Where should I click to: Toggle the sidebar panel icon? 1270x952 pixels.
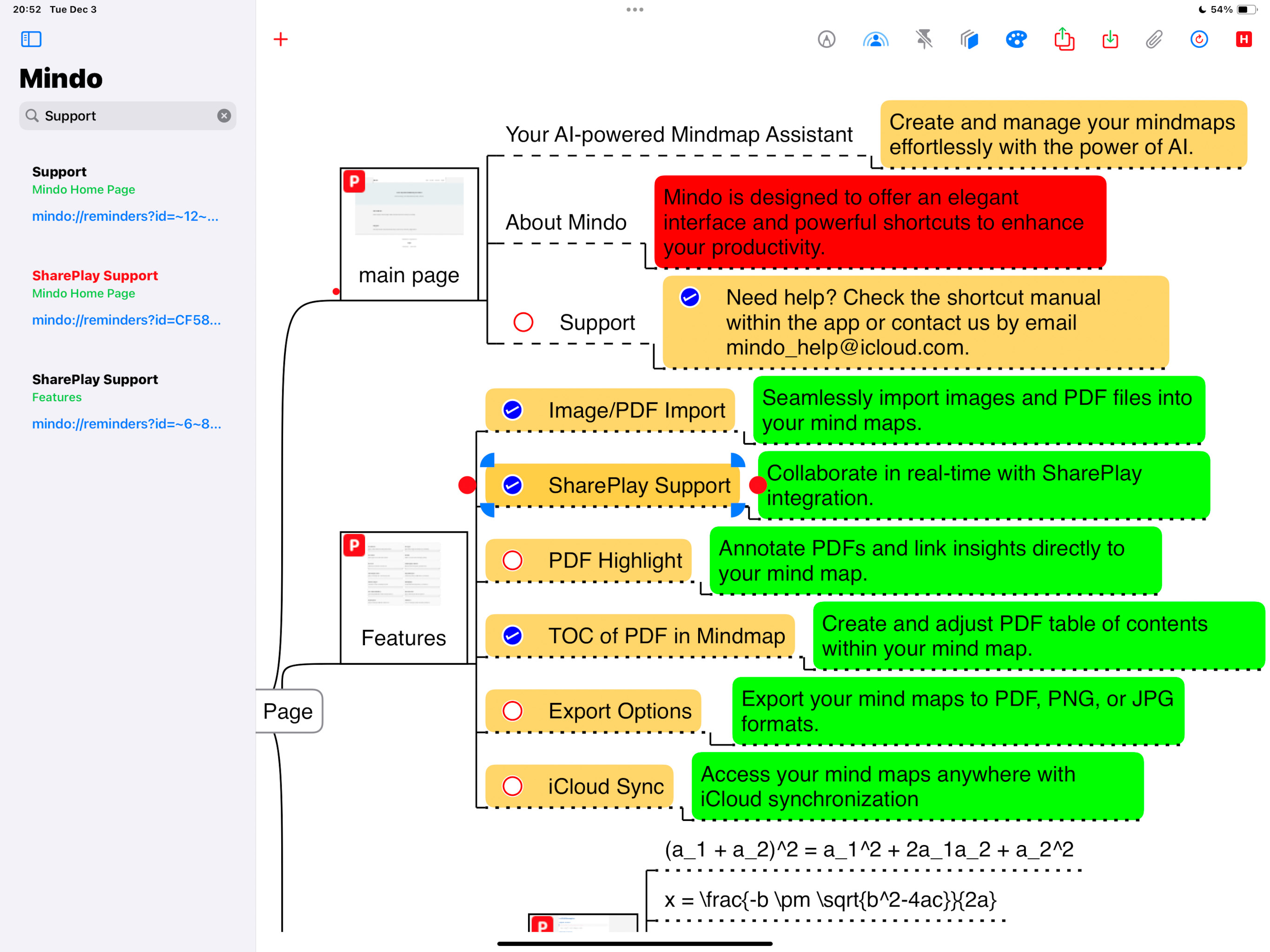pyautogui.click(x=31, y=39)
